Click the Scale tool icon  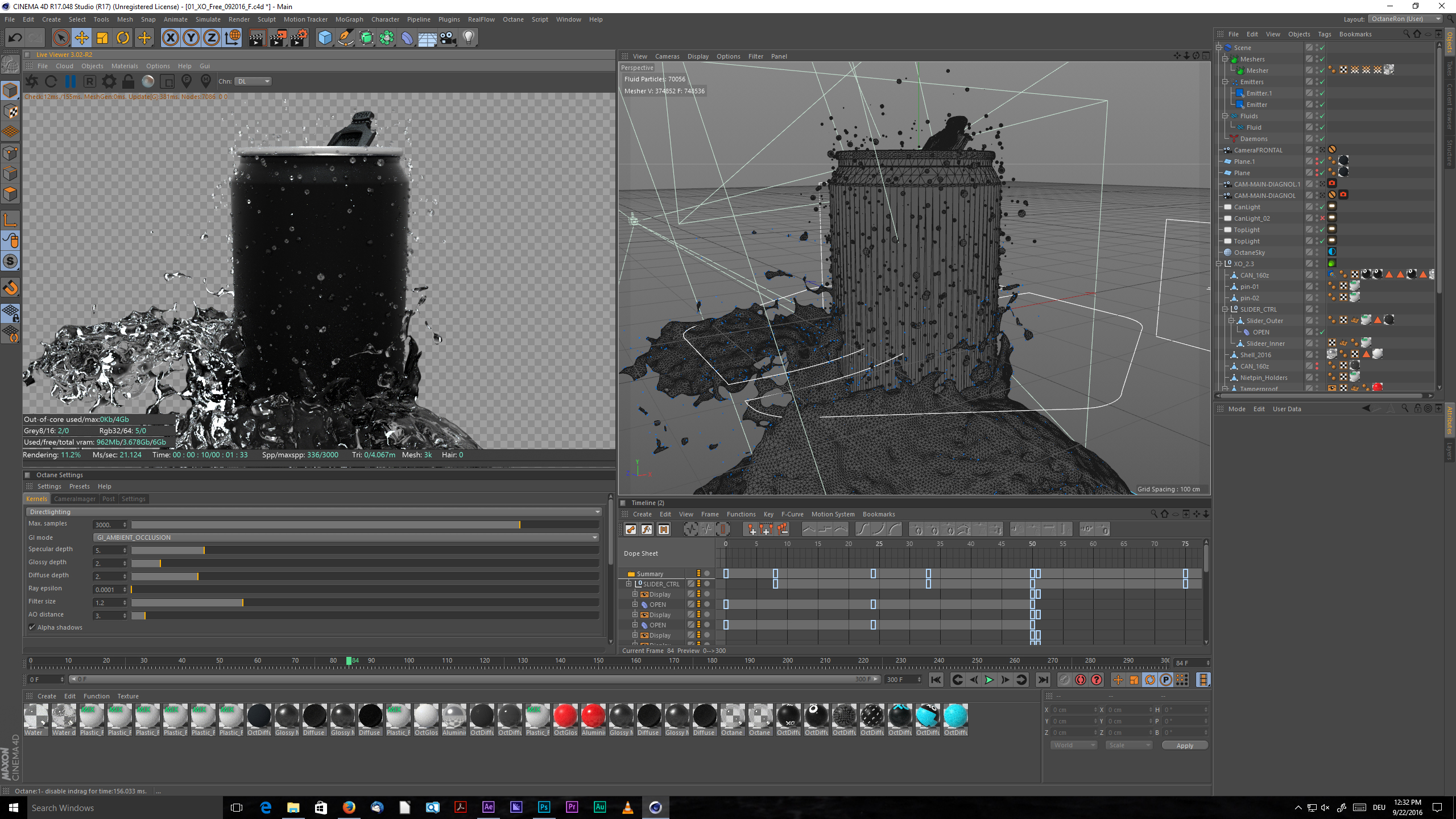[102, 38]
